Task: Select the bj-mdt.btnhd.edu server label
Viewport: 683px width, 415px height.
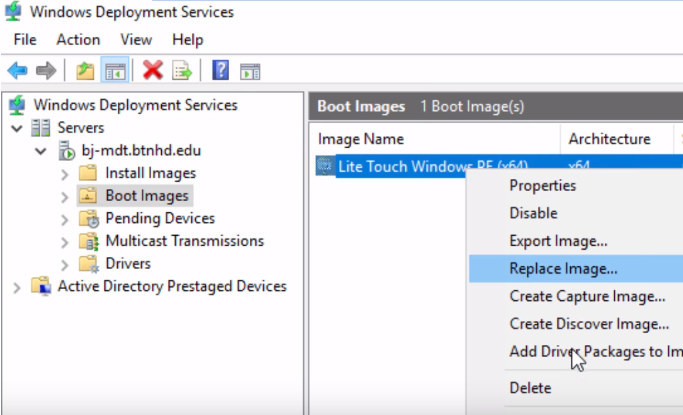Action: click(141, 150)
